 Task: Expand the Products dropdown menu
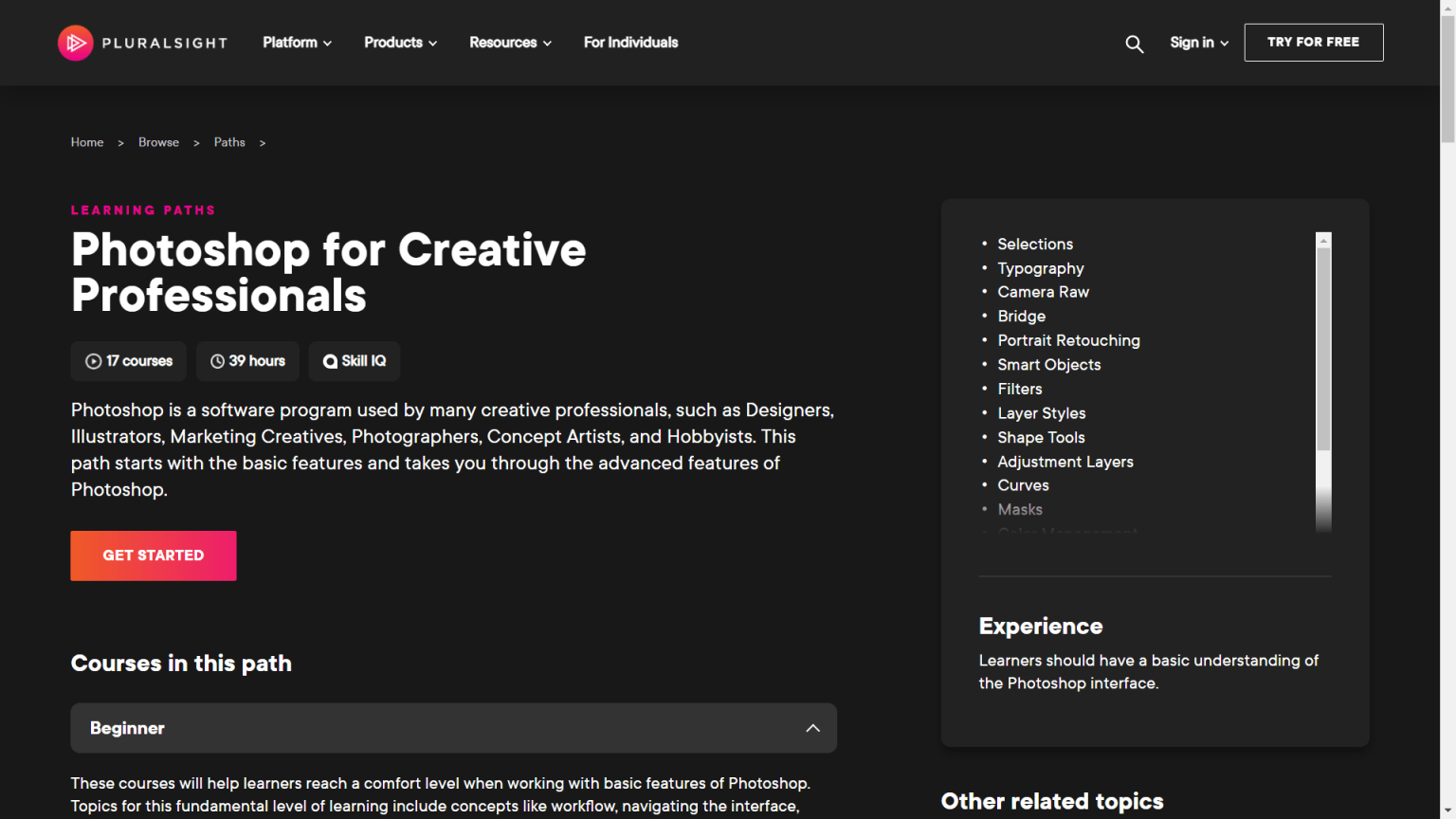click(x=400, y=43)
